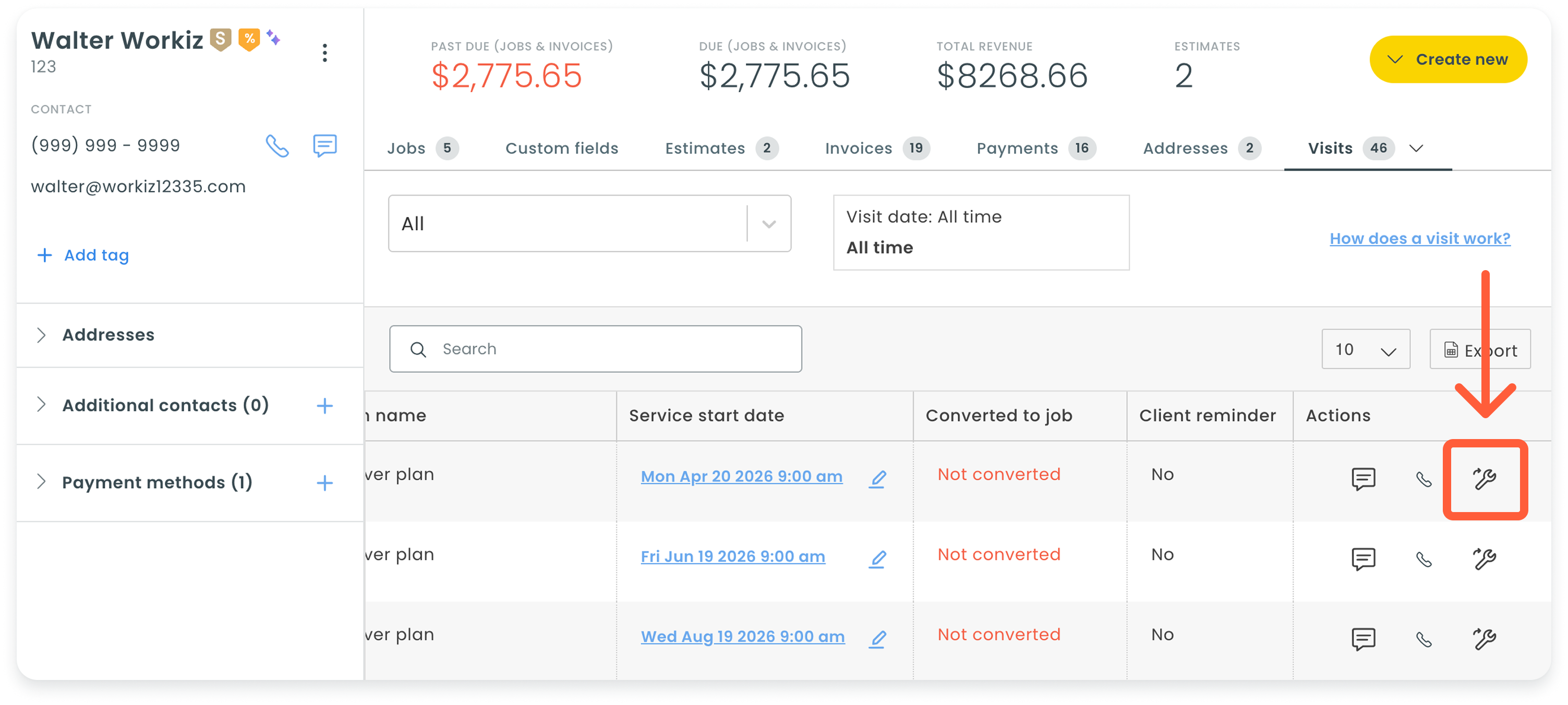This screenshot has height=705, width=1568.
Task: Open the Fri Jun 19 2026 9:00 am visit link
Action: (733, 556)
